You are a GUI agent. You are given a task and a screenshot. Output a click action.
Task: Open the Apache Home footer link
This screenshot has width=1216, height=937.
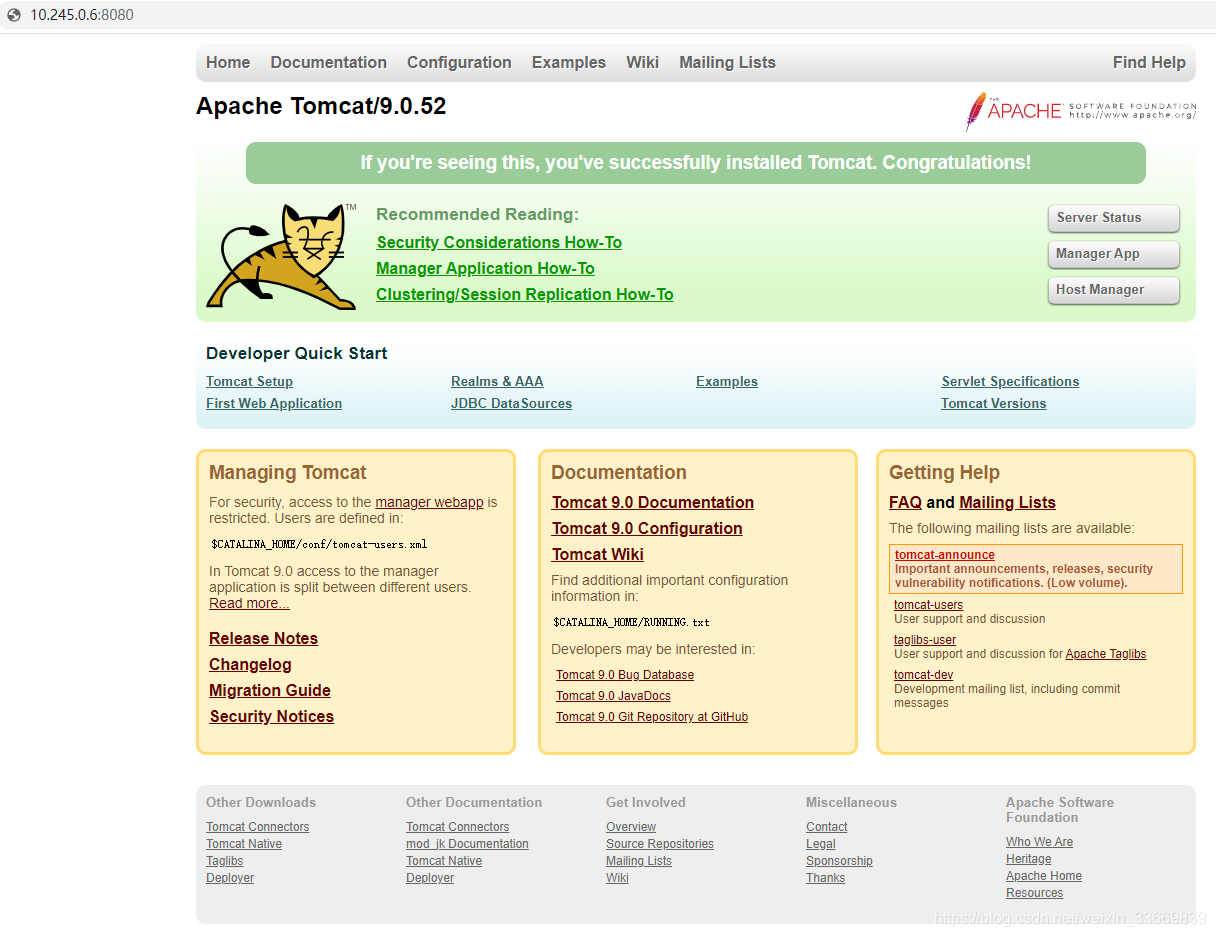[1043, 876]
